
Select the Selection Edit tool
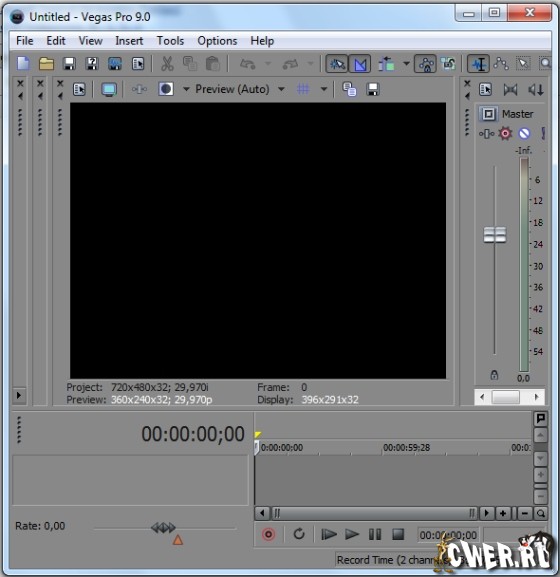click(x=523, y=64)
